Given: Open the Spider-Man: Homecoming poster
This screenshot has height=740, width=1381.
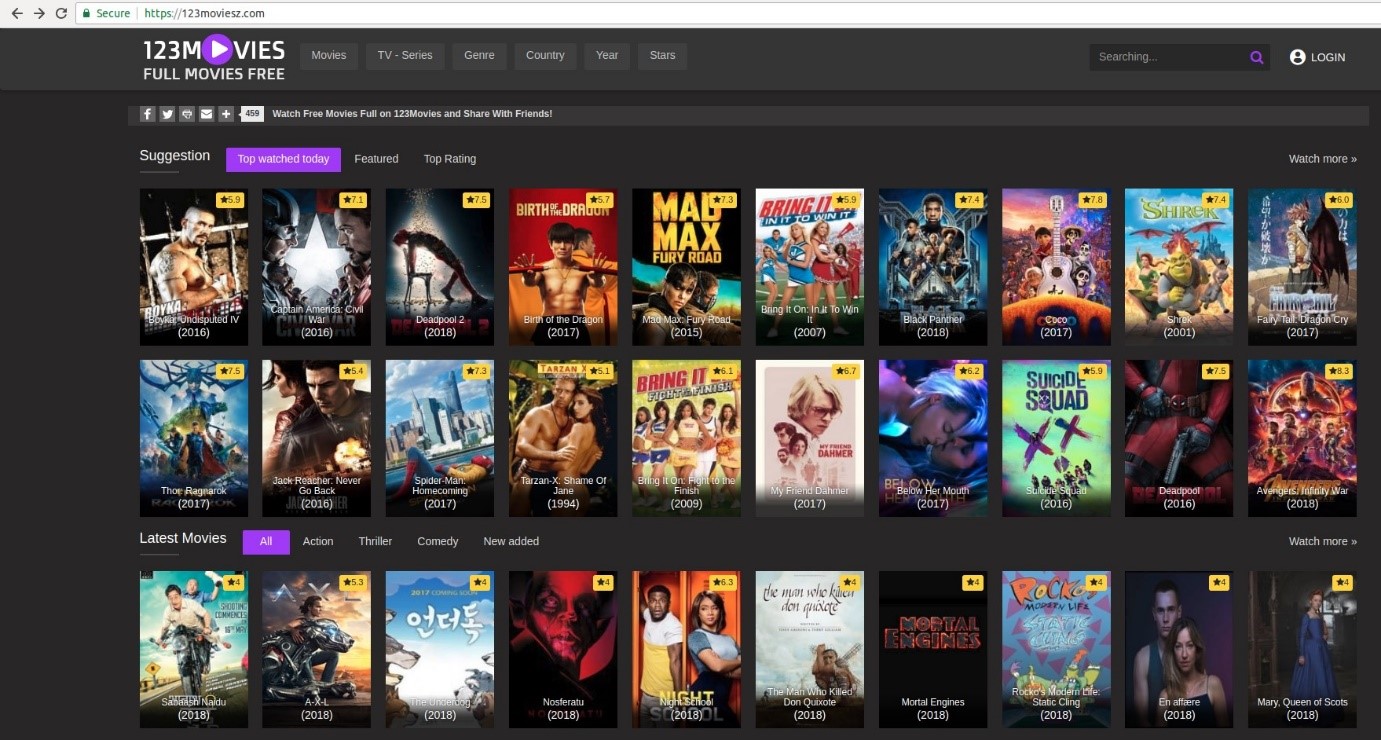Looking at the screenshot, I should point(440,439).
